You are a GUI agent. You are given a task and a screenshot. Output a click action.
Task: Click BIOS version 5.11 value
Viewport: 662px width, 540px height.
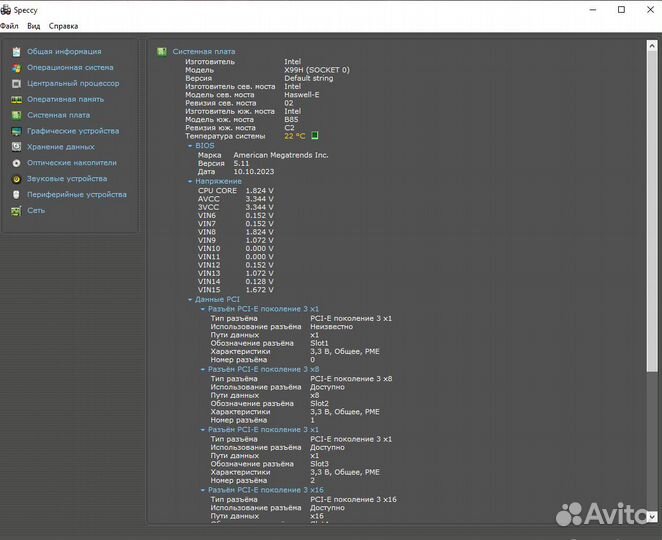click(241, 163)
